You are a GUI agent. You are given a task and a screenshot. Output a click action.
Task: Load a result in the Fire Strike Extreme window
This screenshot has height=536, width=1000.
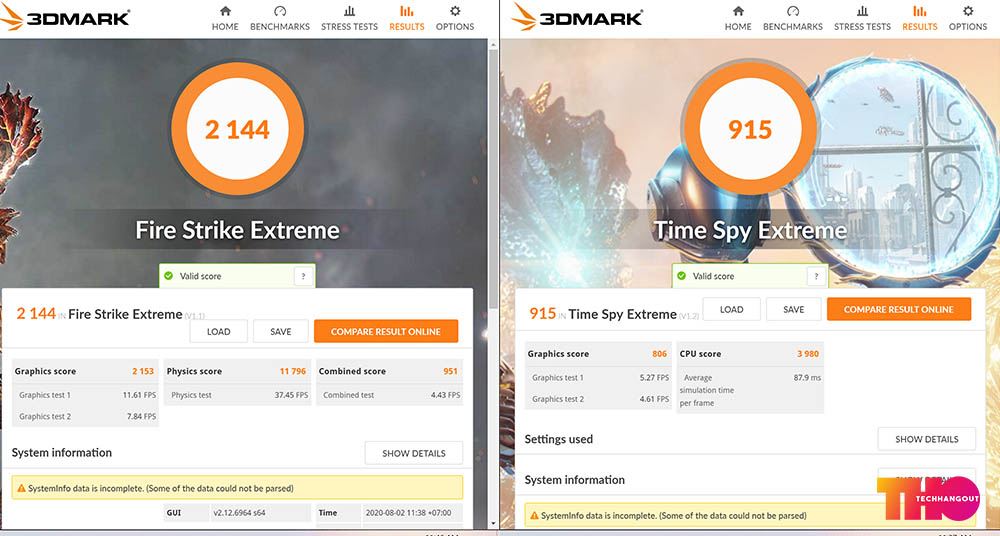coord(219,331)
